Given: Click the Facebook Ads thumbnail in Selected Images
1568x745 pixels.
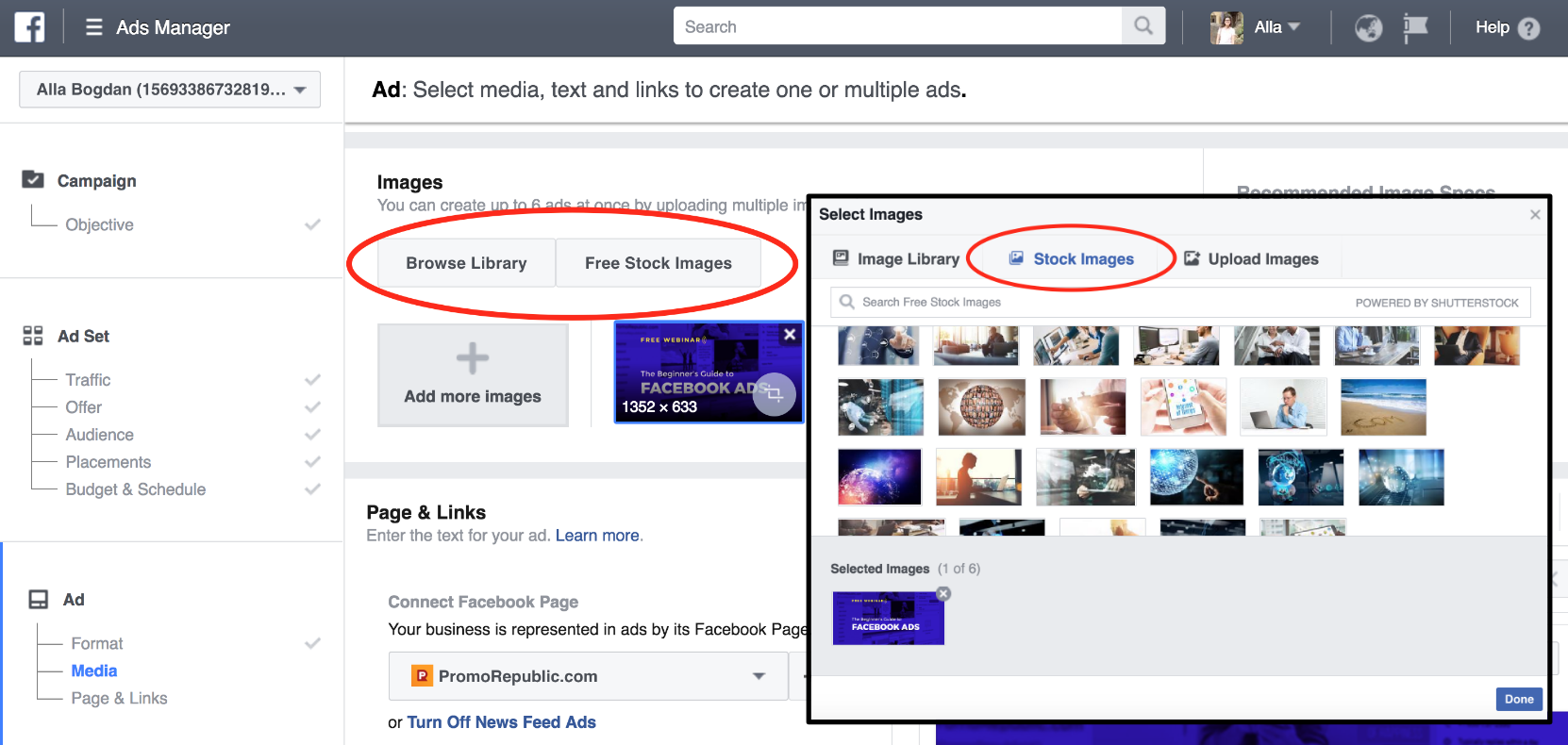Looking at the screenshot, I should [888, 618].
